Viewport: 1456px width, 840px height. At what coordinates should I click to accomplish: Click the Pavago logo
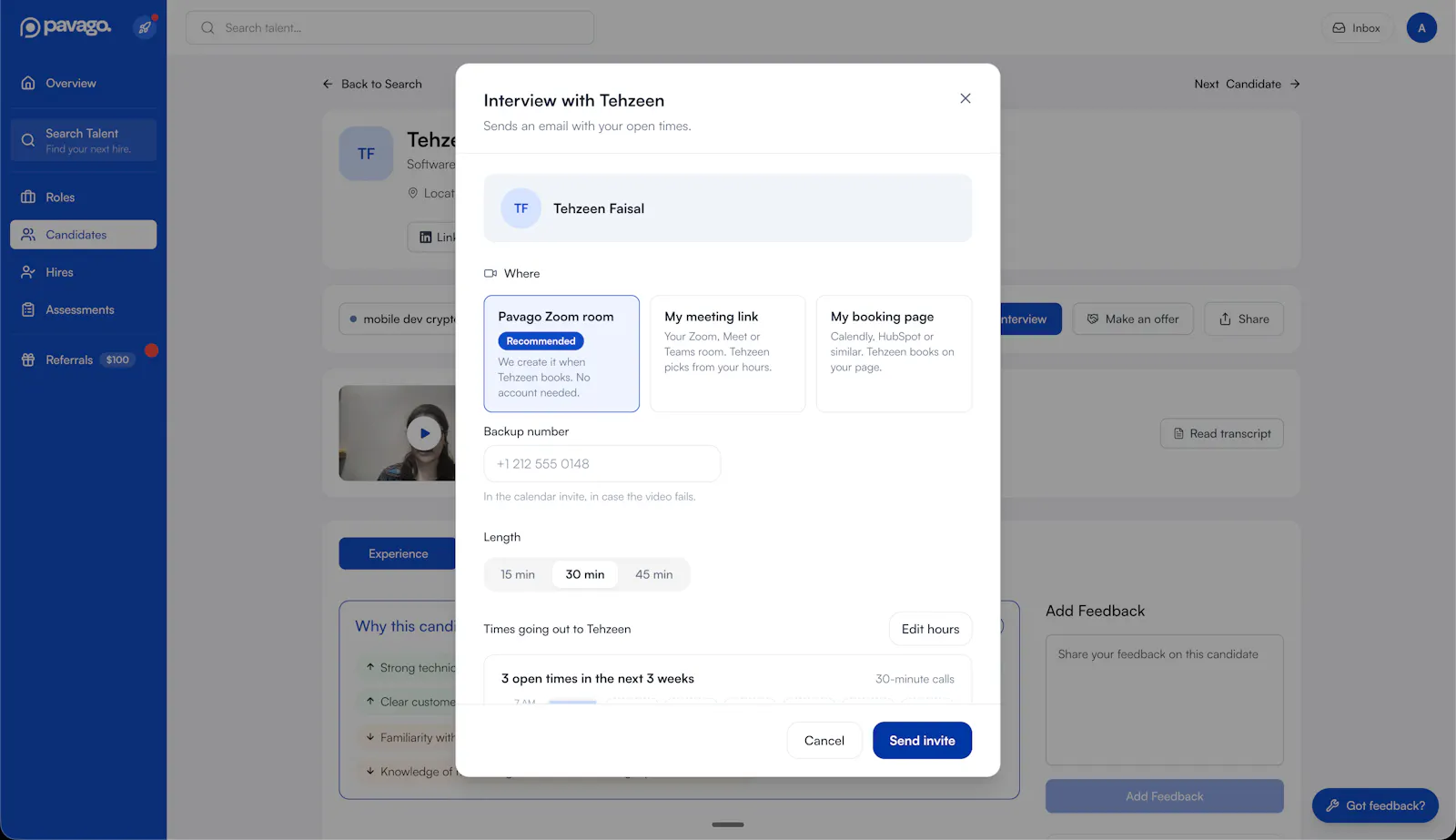[x=66, y=27]
